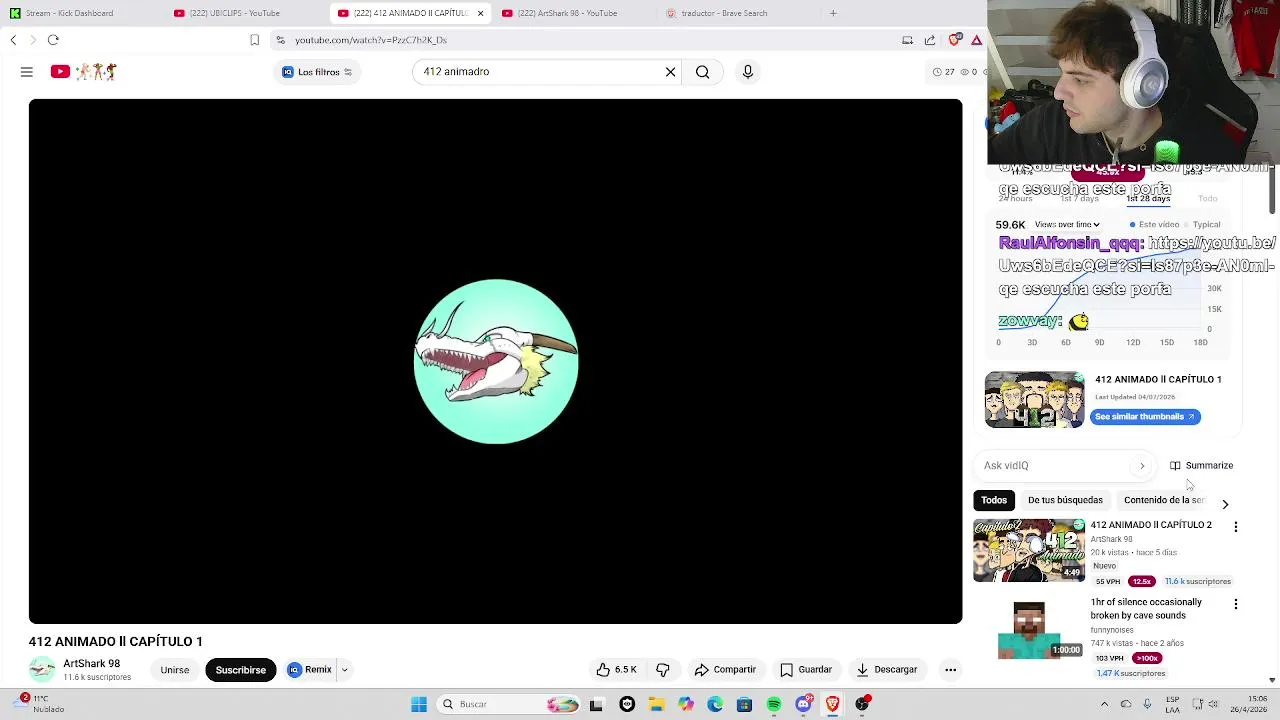Switch to the UBICLIPS YouTube tab
The width and height of the screenshot is (1280, 720).
(x=237, y=13)
